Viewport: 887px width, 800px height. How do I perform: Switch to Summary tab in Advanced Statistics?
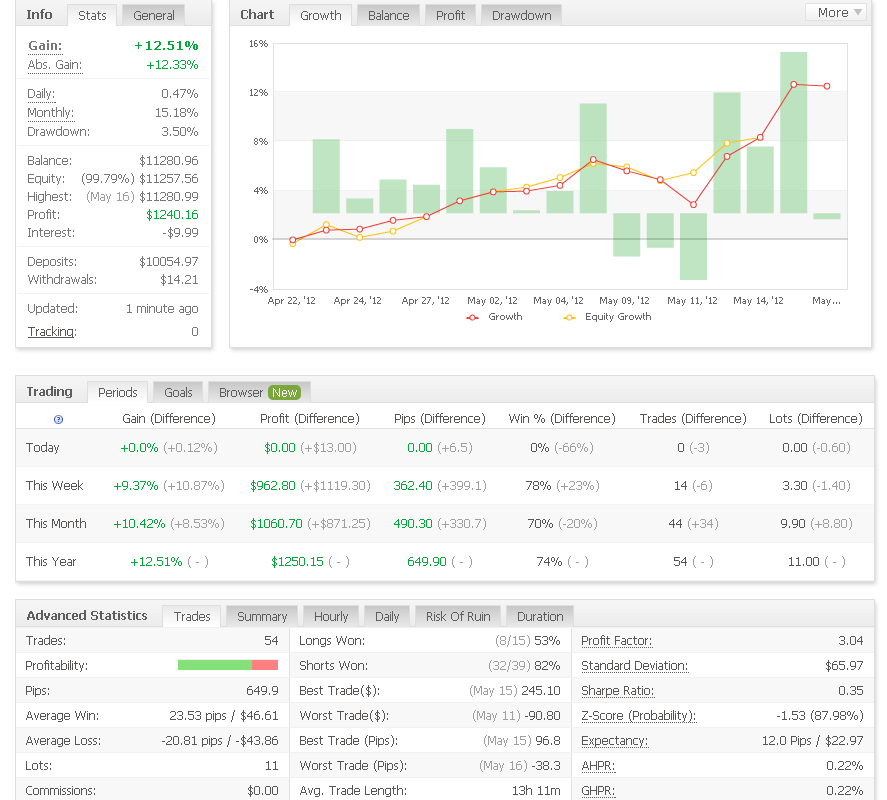262,616
